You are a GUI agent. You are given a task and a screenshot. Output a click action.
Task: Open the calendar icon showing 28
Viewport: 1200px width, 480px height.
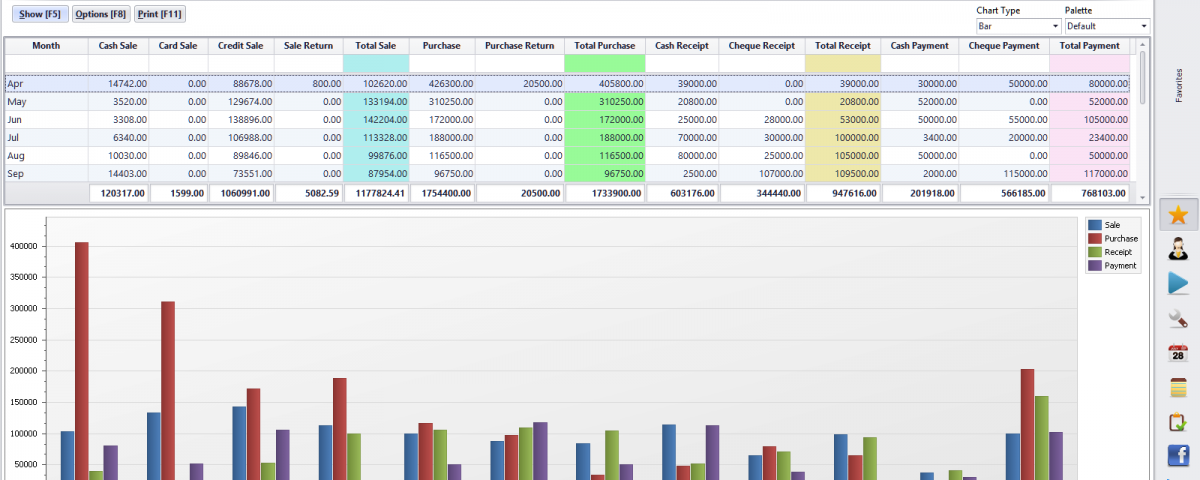[x=1178, y=353]
